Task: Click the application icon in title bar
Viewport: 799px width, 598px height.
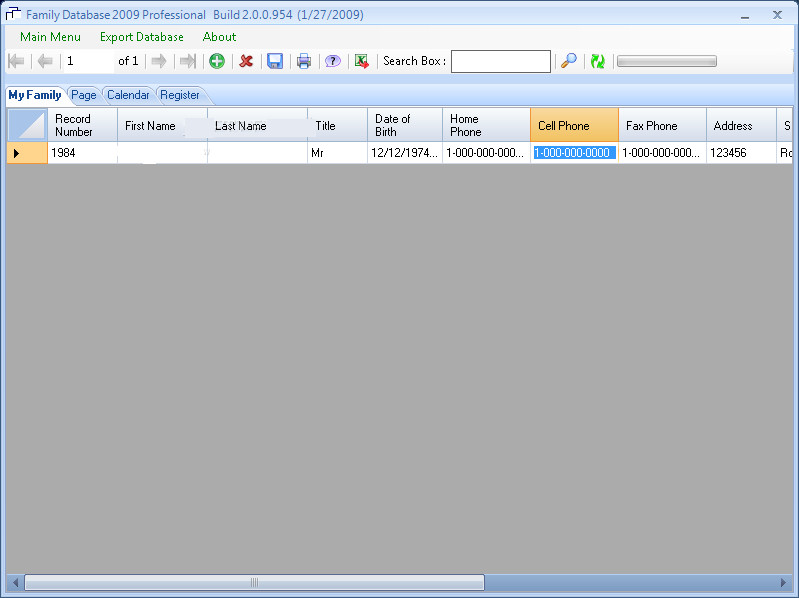Action: point(13,14)
